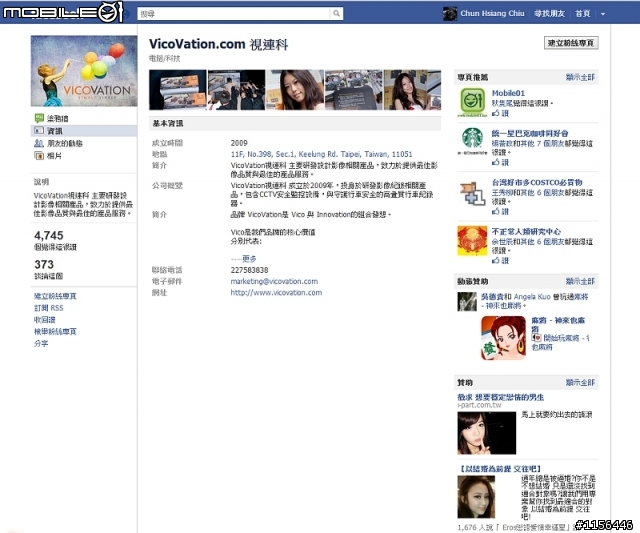The width and height of the screenshot is (640, 533).
Task: Click marketing@vicovation.com email link
Action: tap(274, 281)
